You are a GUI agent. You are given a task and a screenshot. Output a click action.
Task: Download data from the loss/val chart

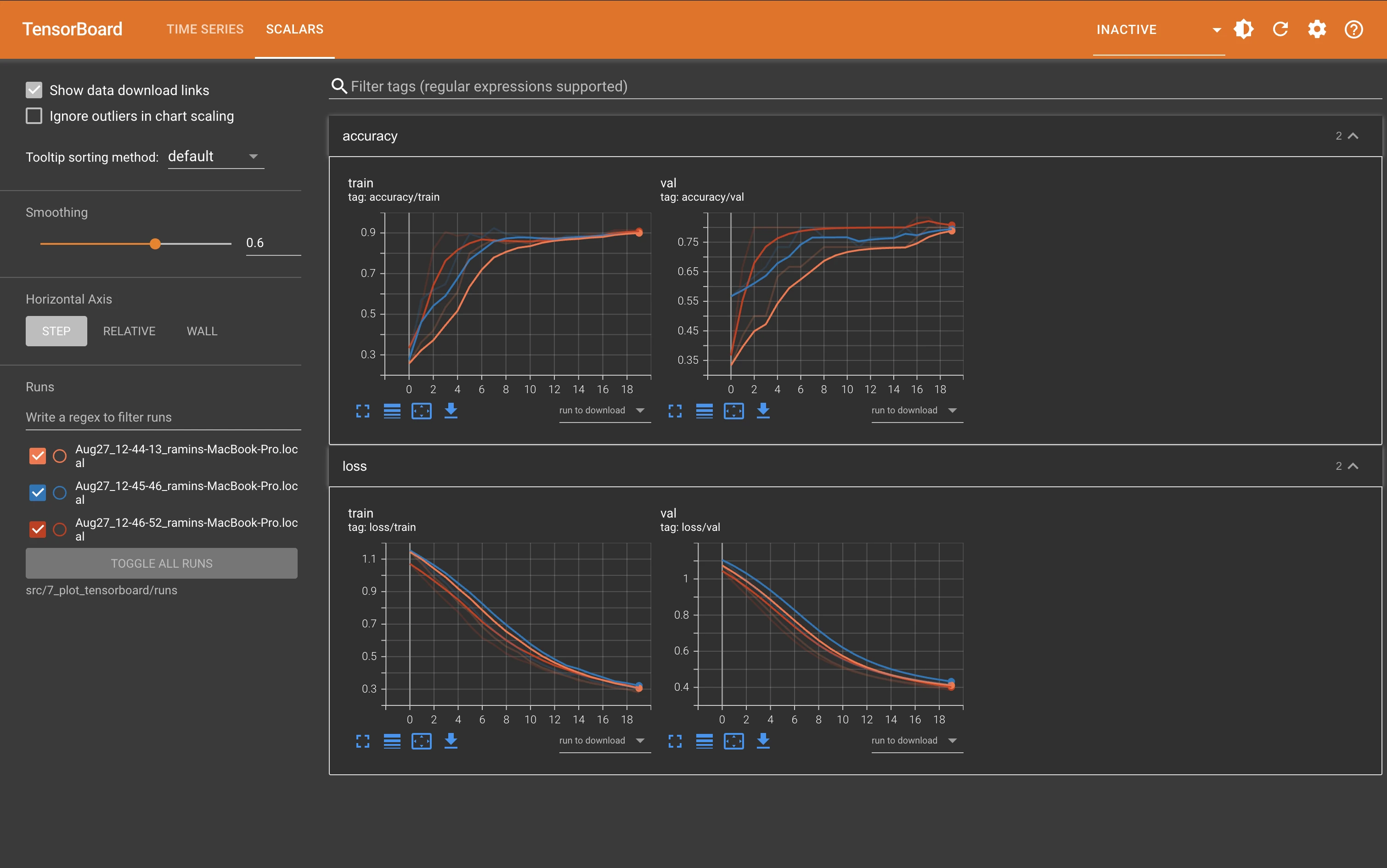point(763,741)
